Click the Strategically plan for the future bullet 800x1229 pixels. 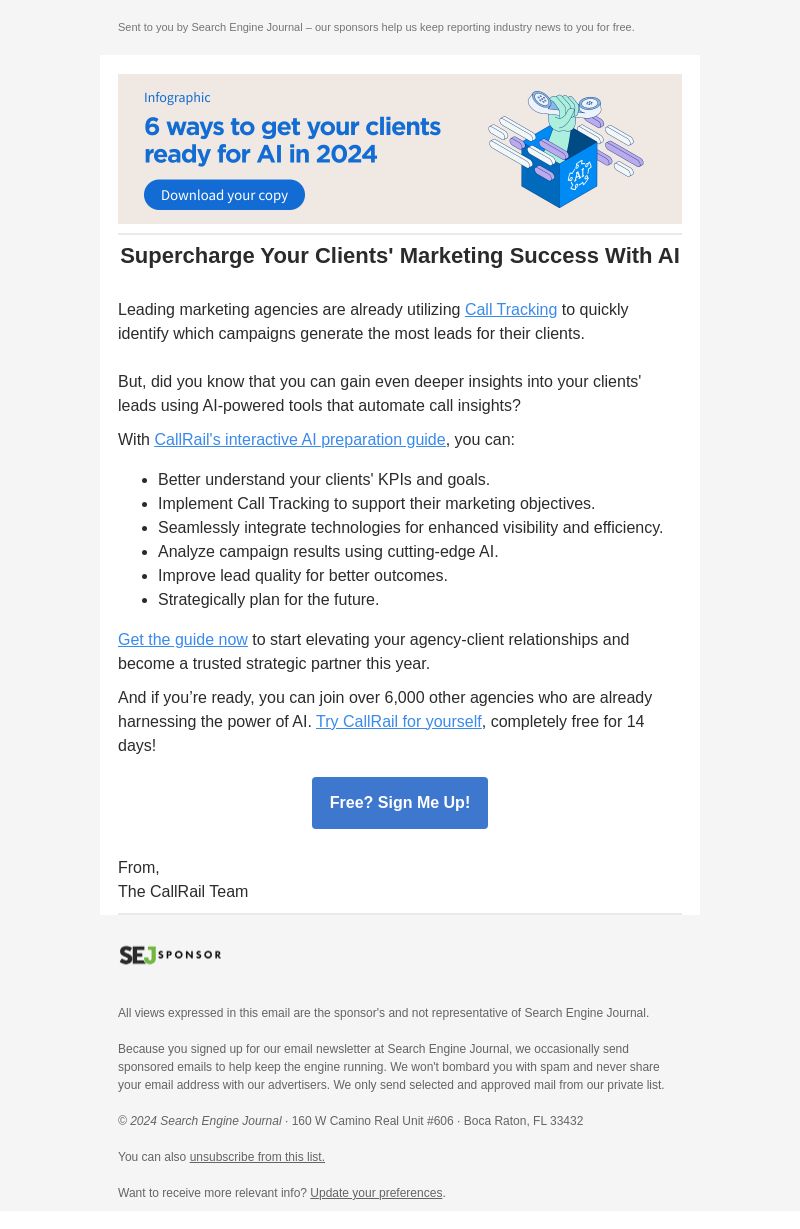pyautogui.click(x=268, y=600)
